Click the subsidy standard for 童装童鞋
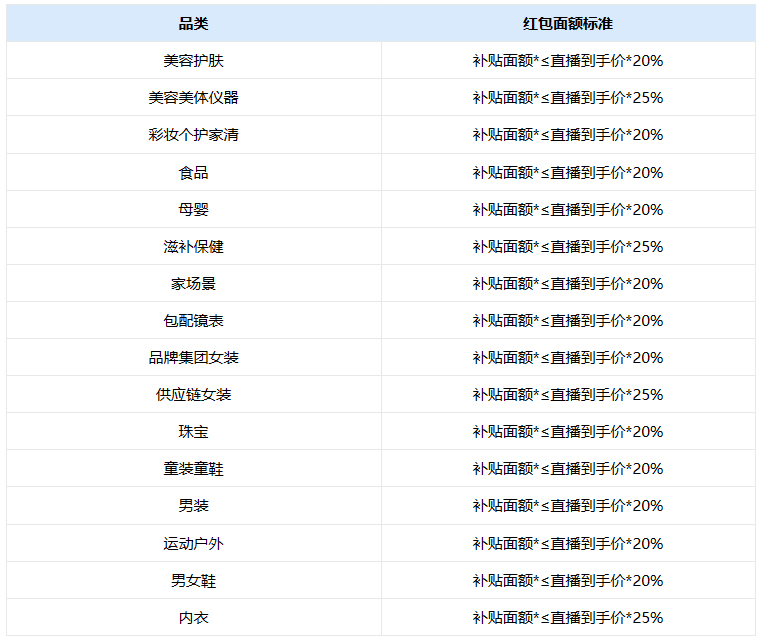Viewport: 763px width, 642px height. click(x=568, y=469)
